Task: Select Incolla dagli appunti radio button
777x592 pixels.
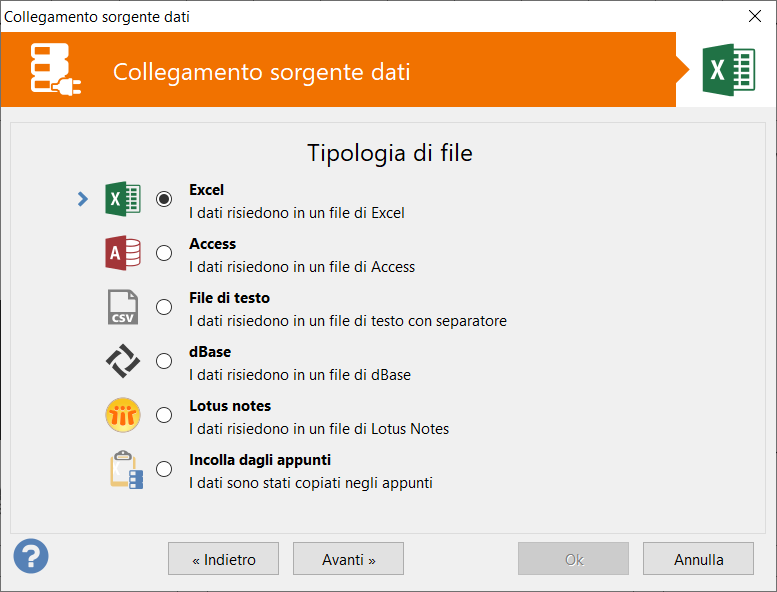Action: click(x=164, y=469)
